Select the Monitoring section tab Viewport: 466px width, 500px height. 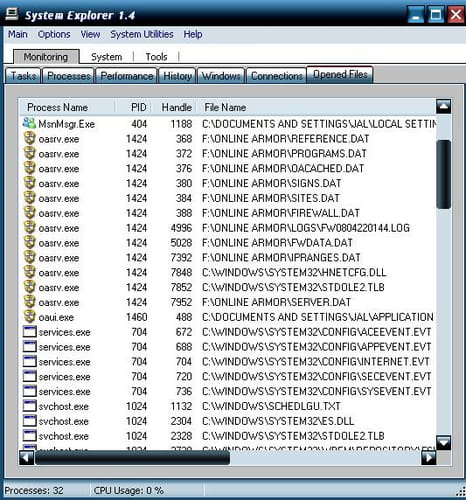46,57
